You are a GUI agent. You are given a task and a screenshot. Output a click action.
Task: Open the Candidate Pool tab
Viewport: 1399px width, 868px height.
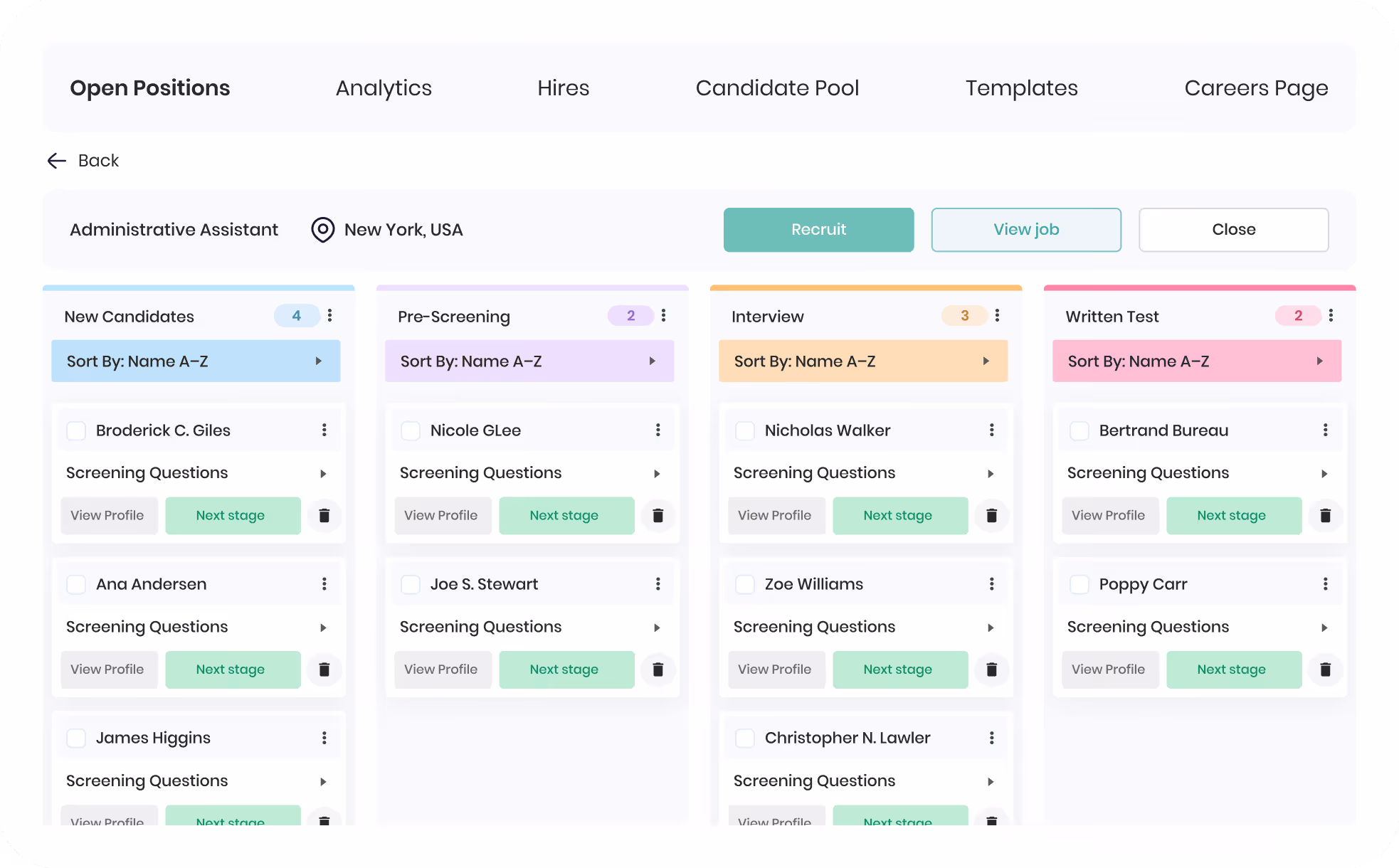tap(777, 88)
